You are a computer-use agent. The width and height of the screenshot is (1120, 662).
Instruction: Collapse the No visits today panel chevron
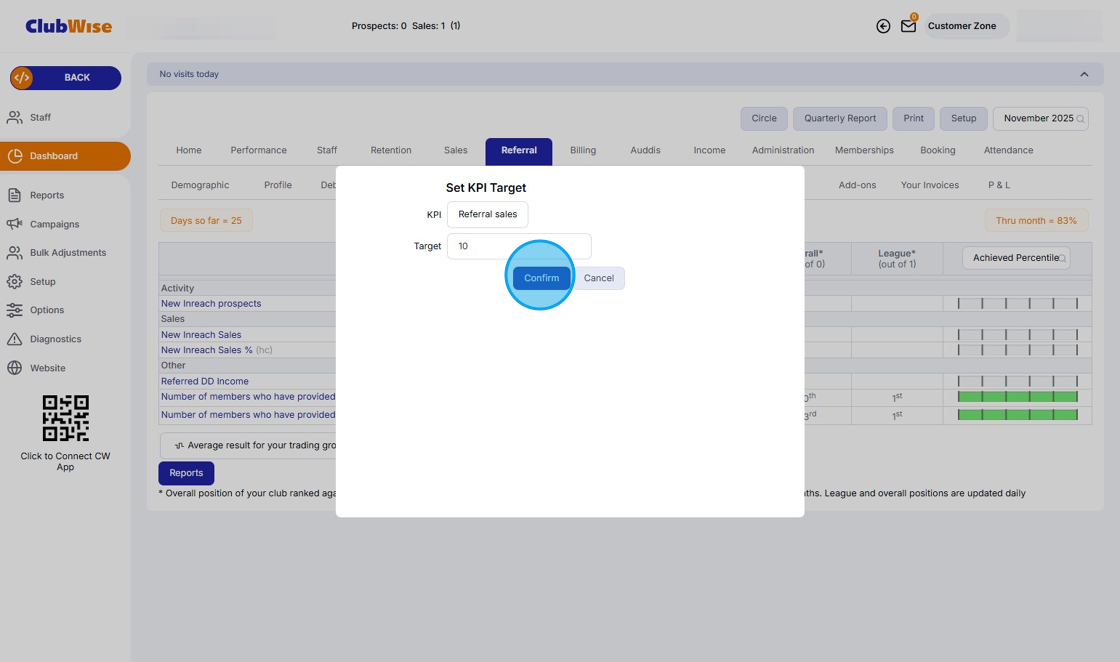1084,74
